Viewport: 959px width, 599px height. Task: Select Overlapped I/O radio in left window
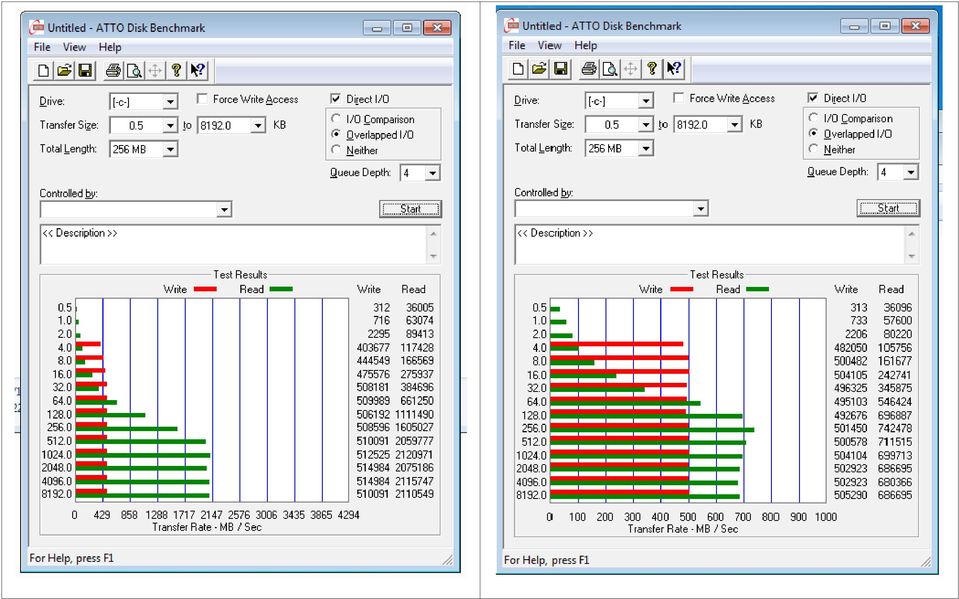(336, 134)
